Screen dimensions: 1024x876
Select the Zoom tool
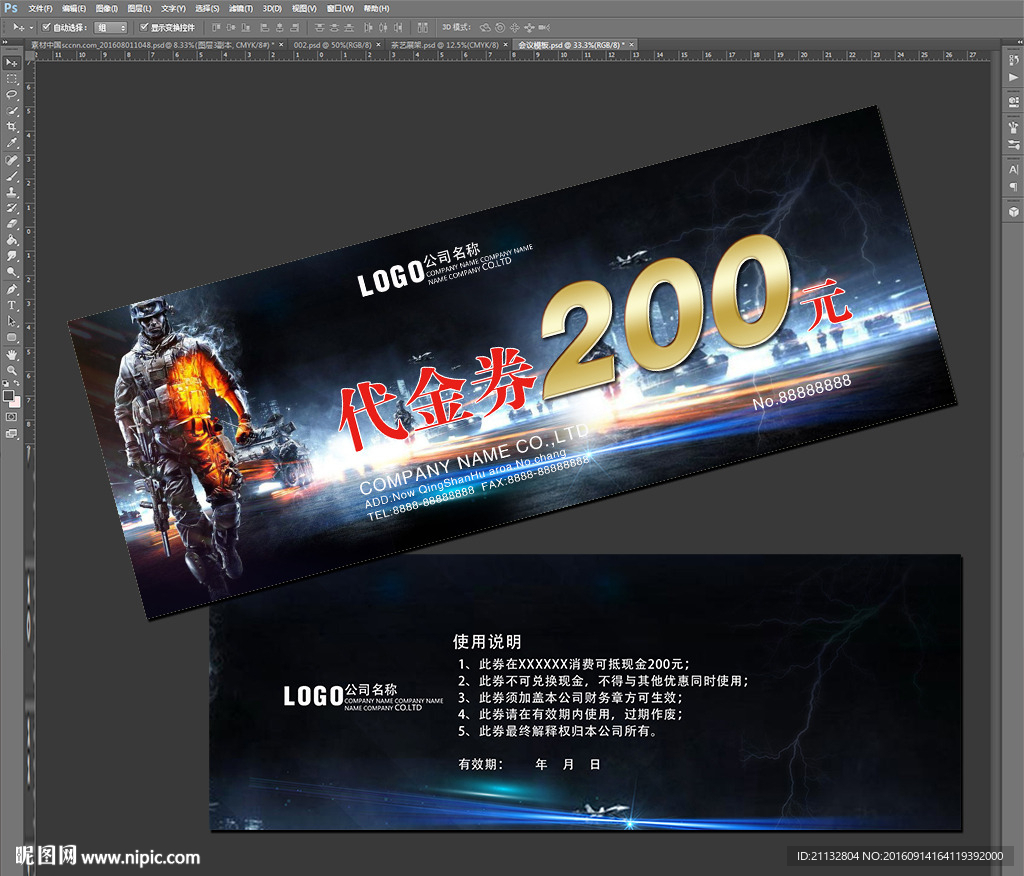point(12,370)
